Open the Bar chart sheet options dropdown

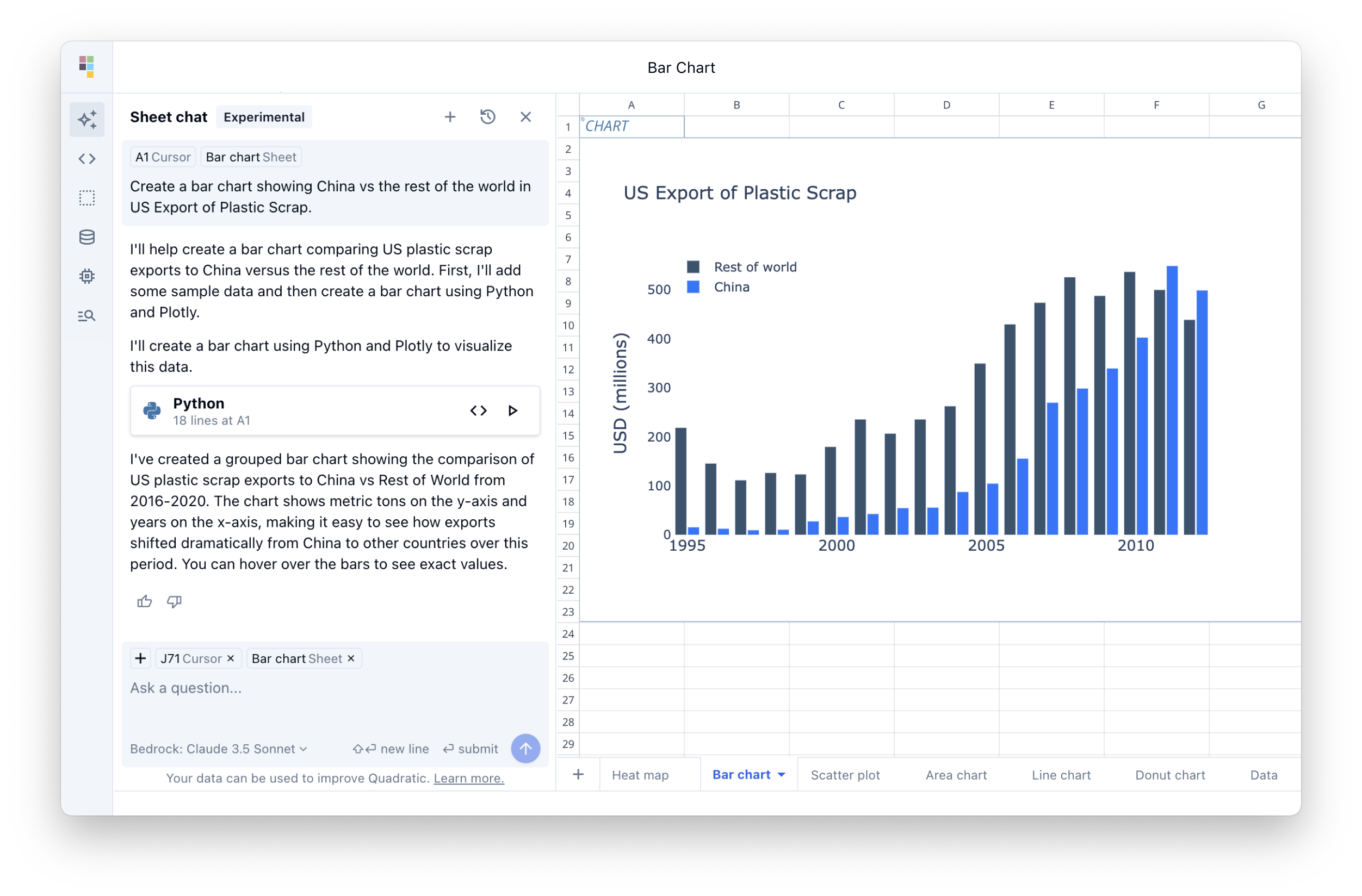coord(782,774)
